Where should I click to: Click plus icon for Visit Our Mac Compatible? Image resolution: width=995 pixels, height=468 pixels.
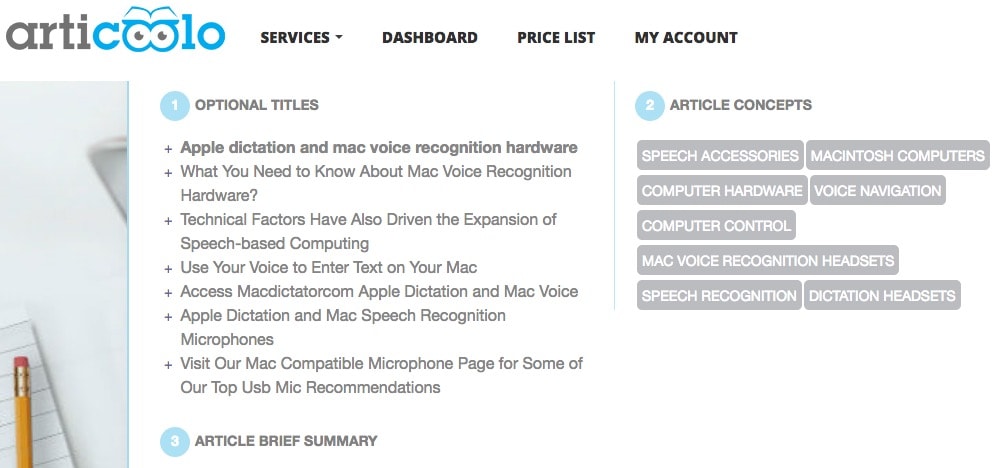pos(168,365)
